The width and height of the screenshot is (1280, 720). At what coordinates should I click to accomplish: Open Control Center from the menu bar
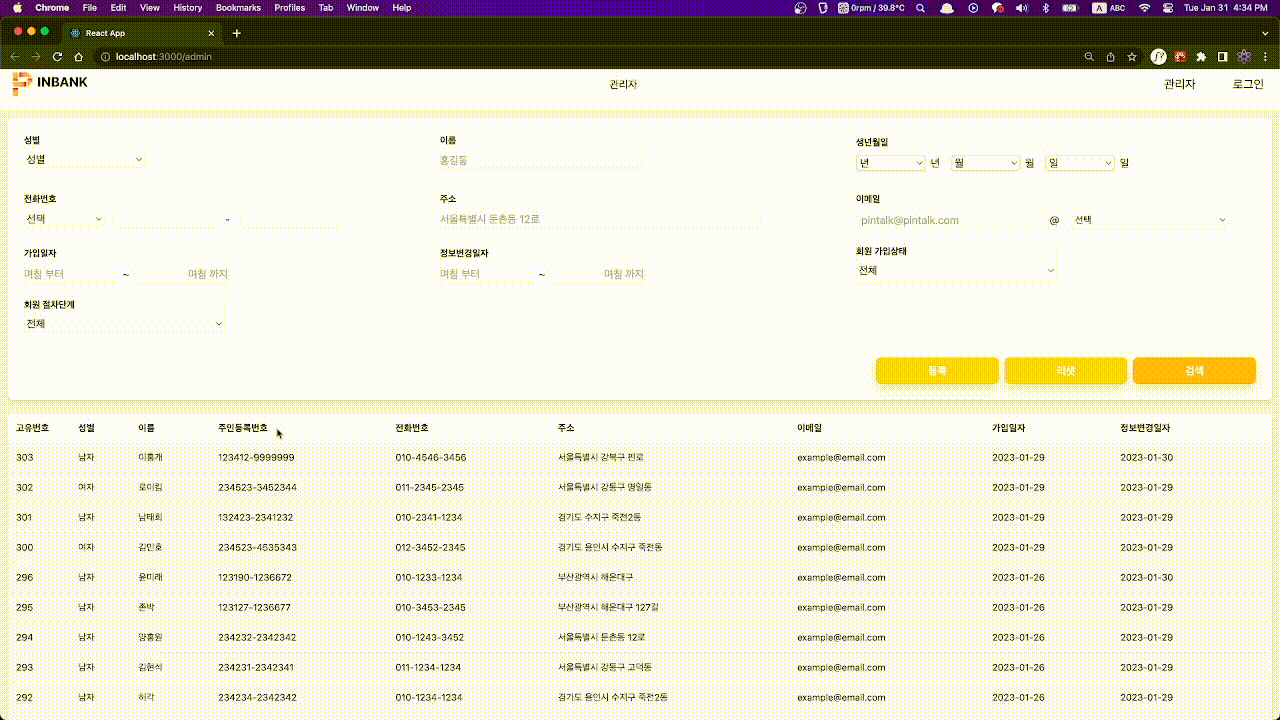point(1168,8)
